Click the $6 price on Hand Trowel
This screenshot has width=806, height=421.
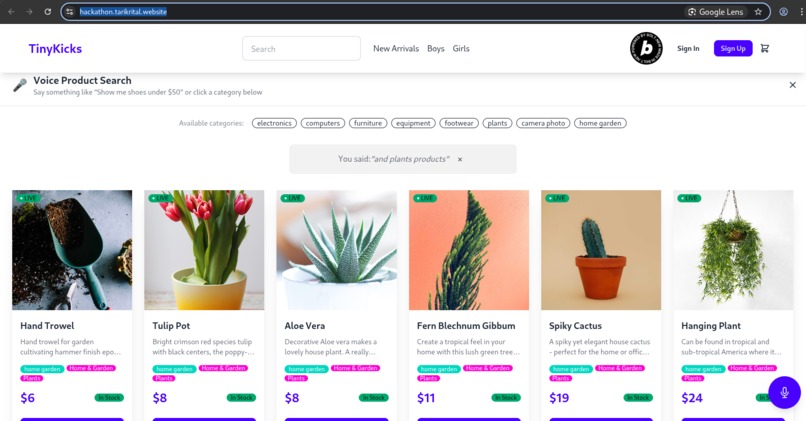[28, 398]
